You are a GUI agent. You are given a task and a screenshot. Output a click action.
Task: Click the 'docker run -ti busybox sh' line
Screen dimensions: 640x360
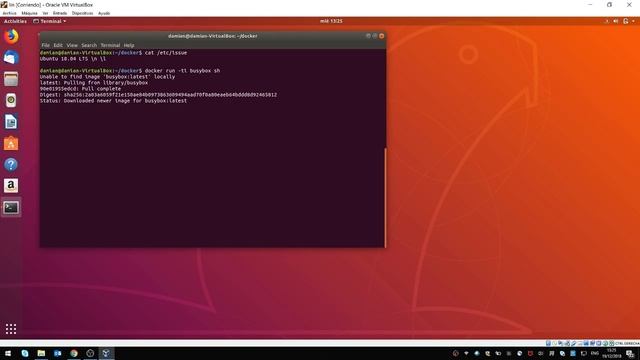[x=130, y=71]
